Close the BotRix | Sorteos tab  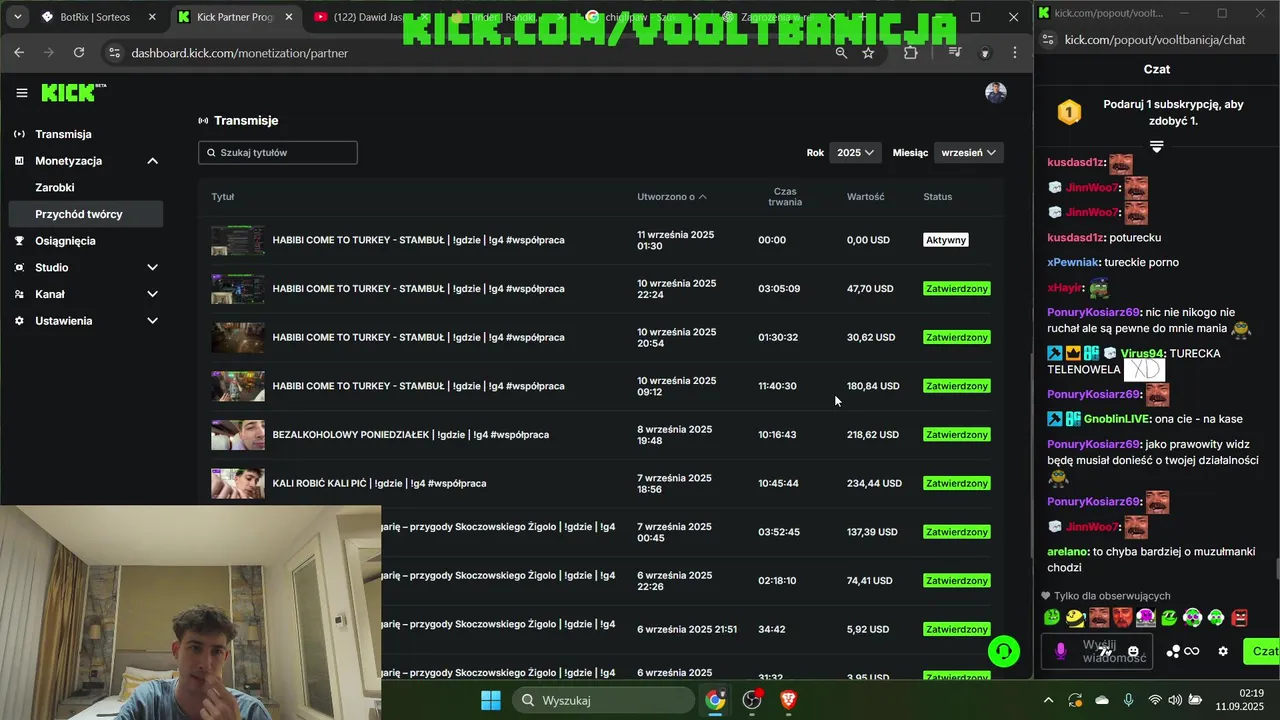[152, 17]
